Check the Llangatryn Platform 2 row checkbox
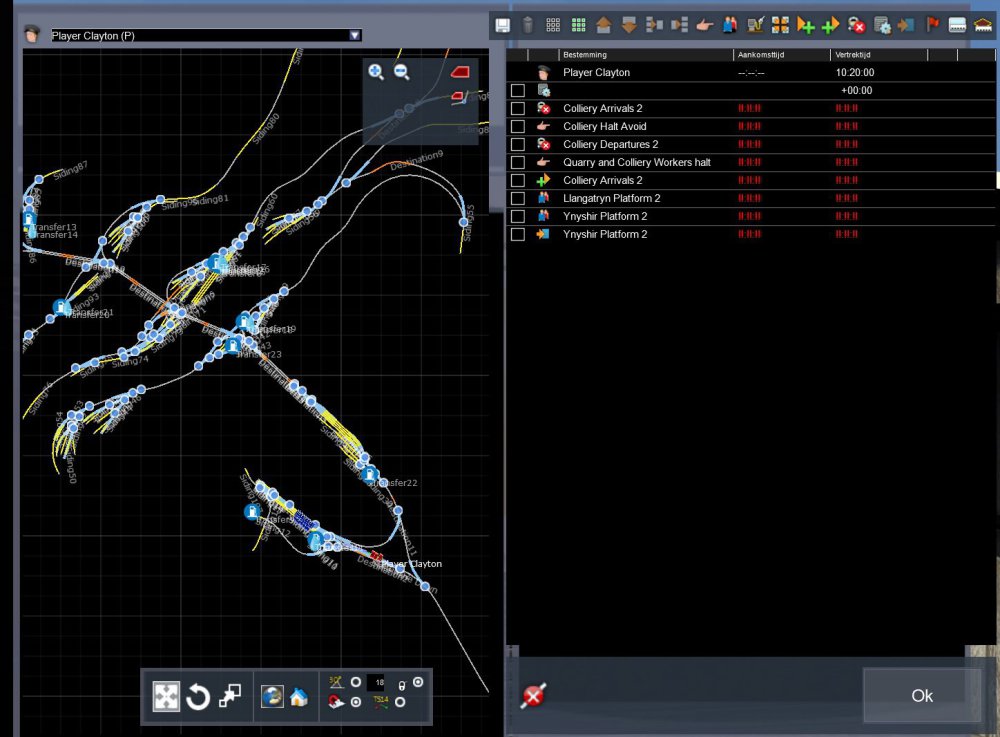Image resolution: width=1000 pixels, height=737 pixels. coord(518,199)
